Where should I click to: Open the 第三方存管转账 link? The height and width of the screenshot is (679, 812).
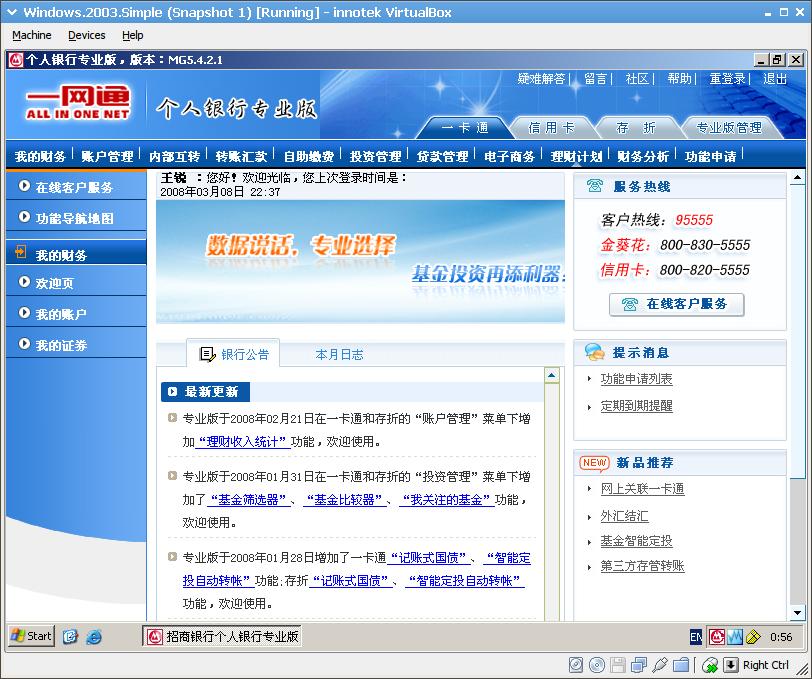tap(642, 566)
